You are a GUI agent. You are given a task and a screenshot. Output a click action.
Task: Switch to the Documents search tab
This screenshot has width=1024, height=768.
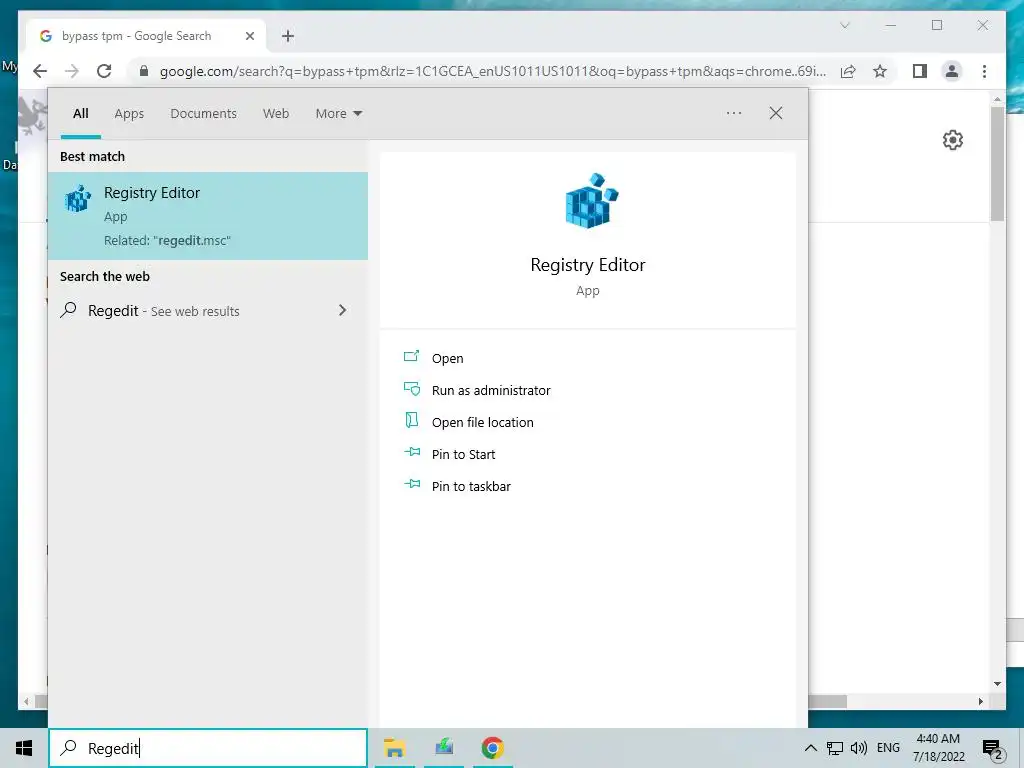pos(203,114)
